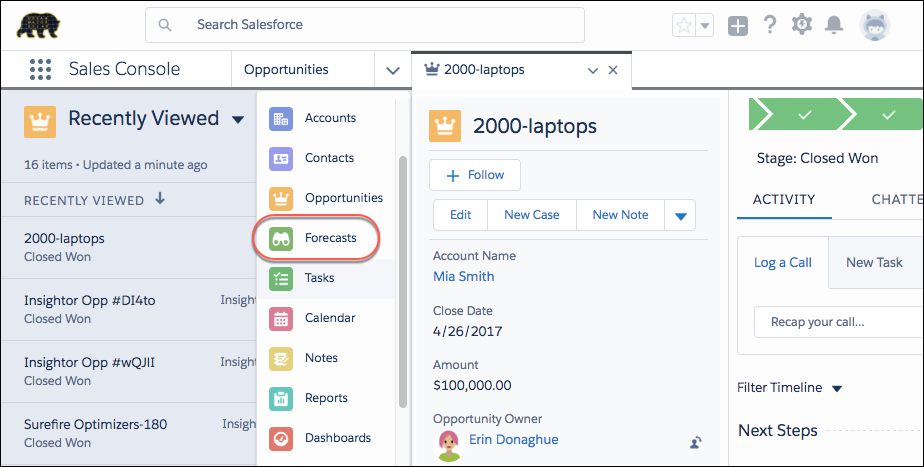Viewport: 924px width, 467px height.
Task: Click the favorites star icon
Action: pos(684,25)
